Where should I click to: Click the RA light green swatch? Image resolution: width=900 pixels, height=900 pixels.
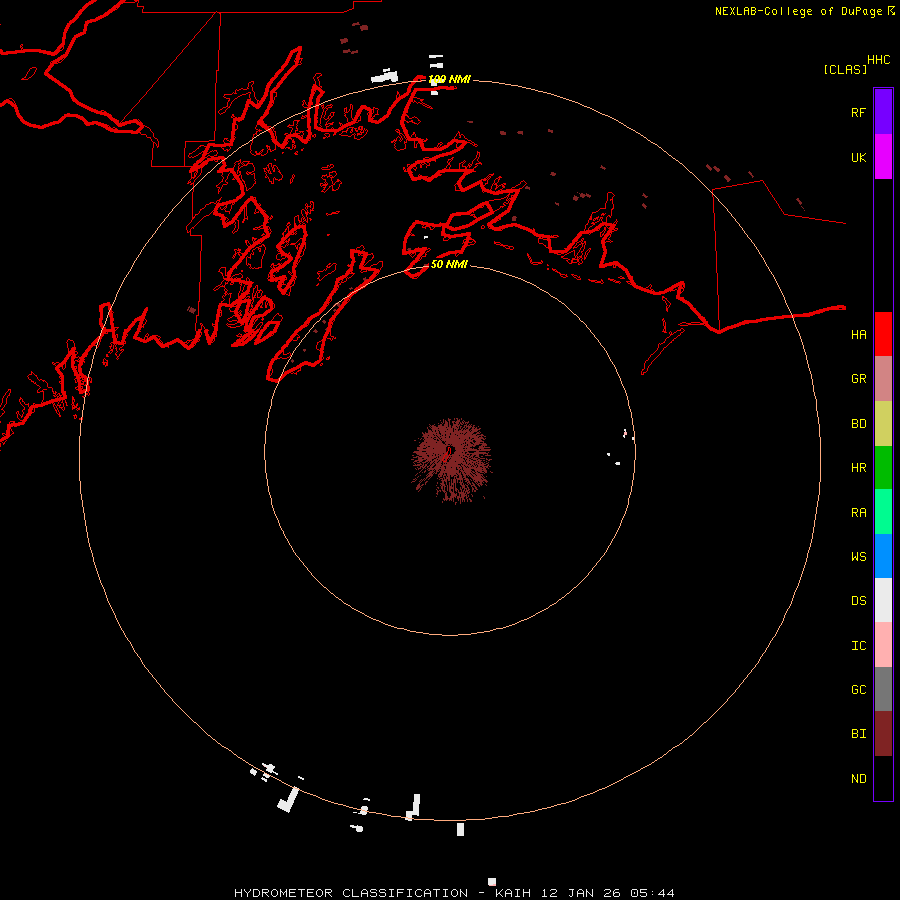883,512
